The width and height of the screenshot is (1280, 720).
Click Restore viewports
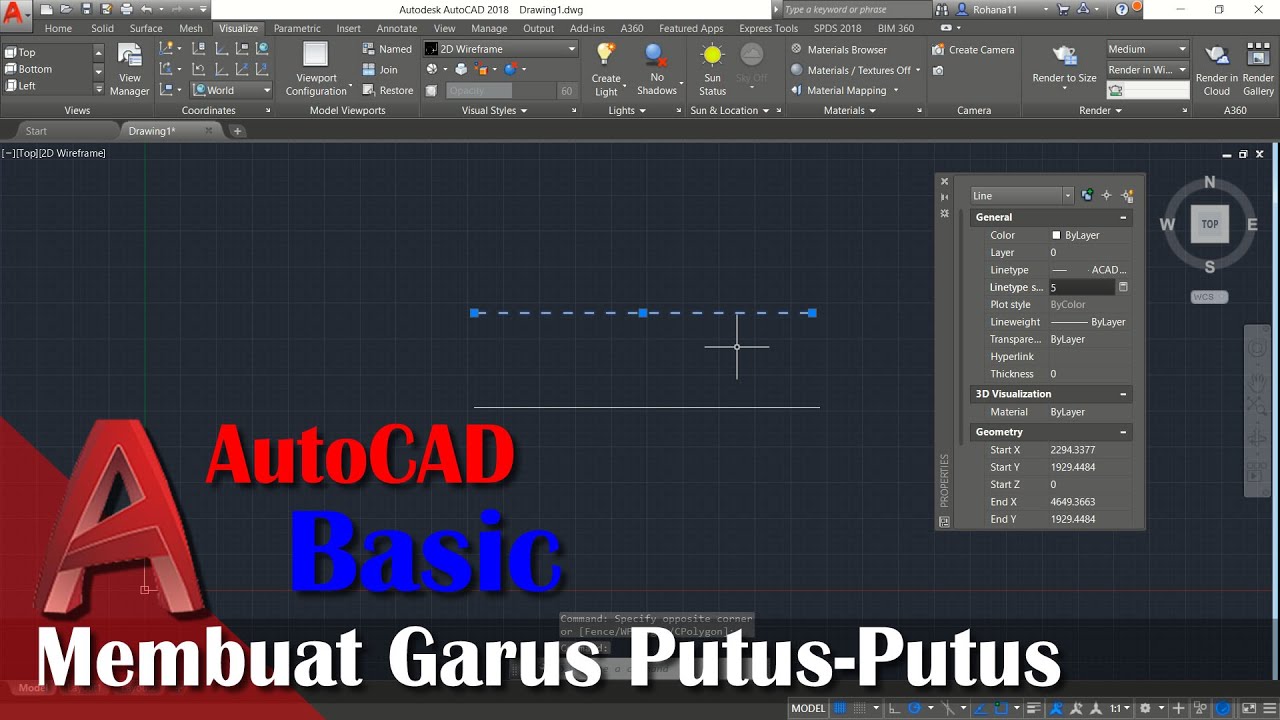pyautogui.click(x=388, y=90)
